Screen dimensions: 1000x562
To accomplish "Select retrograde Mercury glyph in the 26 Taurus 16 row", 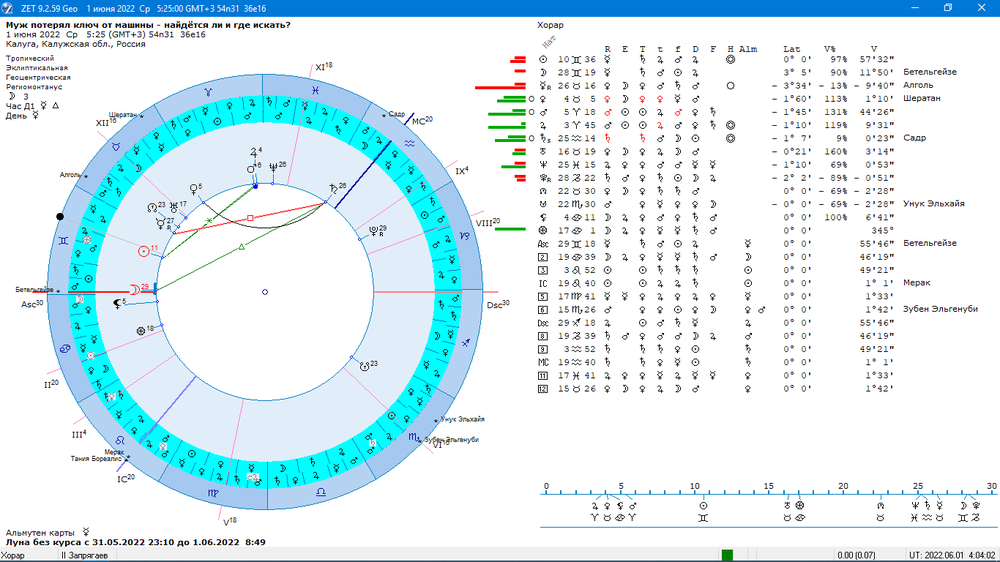I will coord(545,86).
